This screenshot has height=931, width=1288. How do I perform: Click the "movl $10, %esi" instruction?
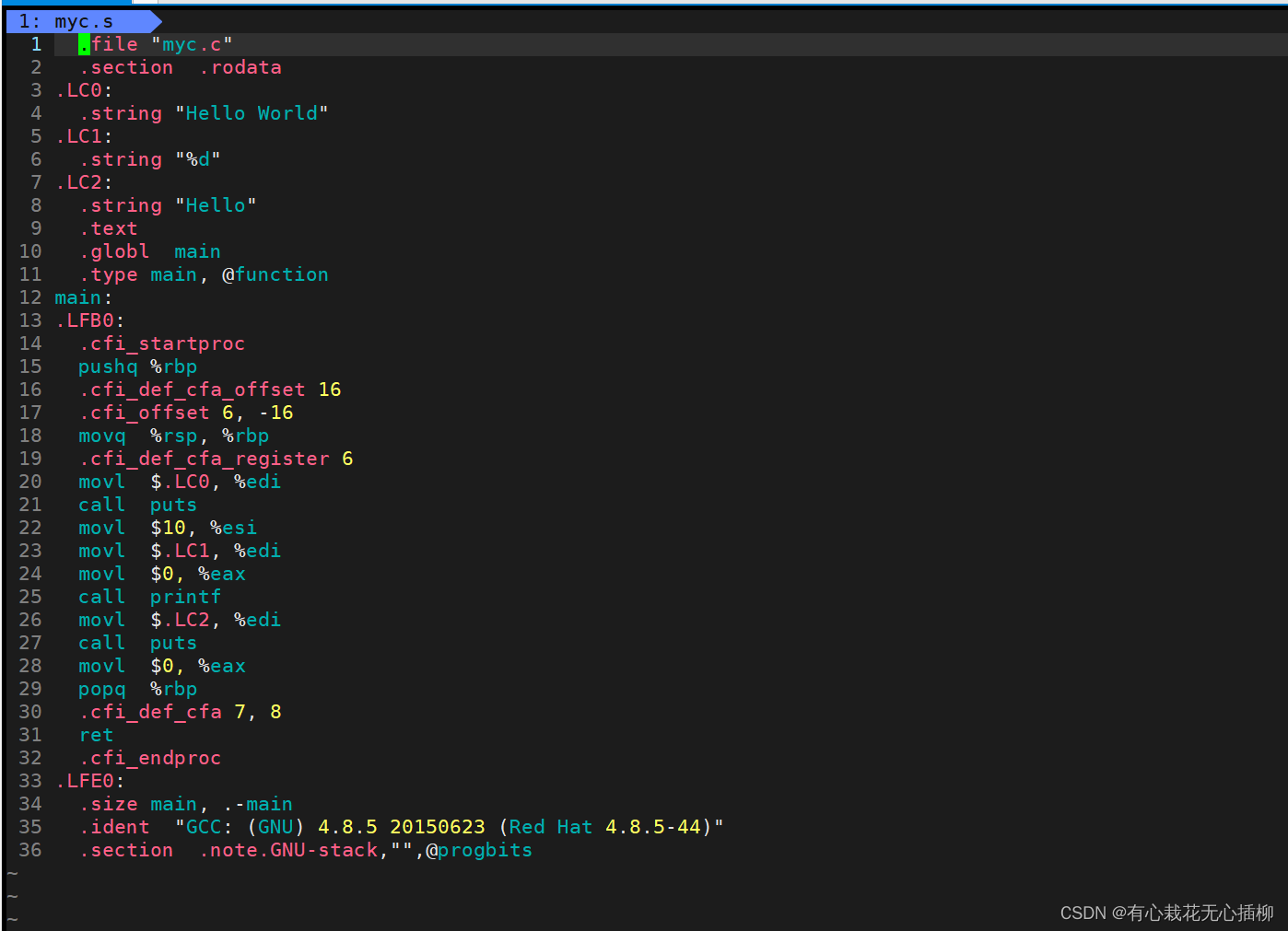tap(168, 528)
